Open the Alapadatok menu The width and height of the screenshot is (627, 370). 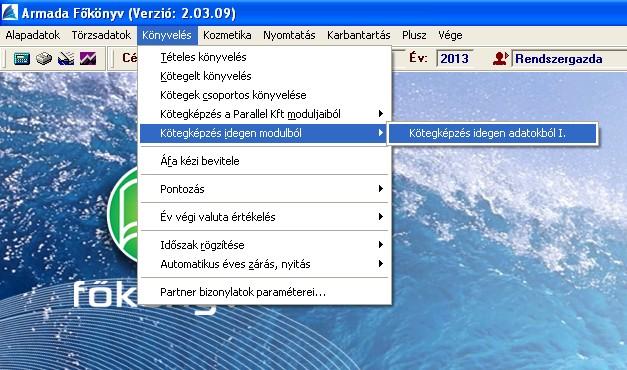point(33,35)
